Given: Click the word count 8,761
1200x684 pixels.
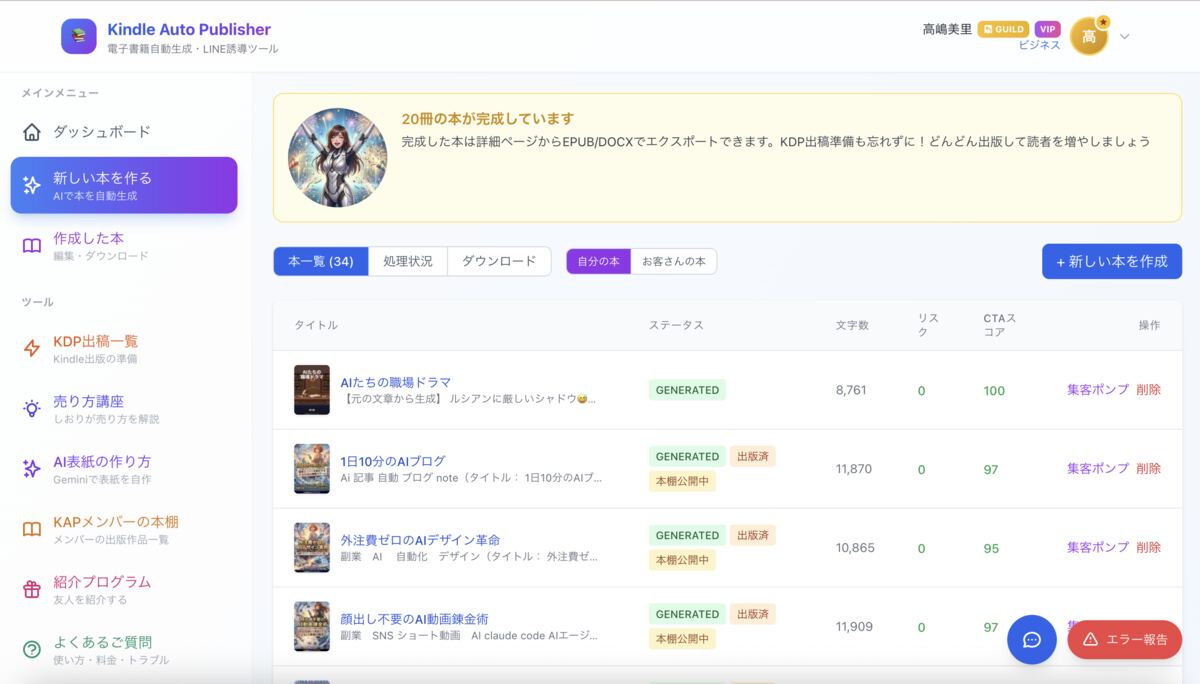Looking at the screenshot, I should 851,390.
